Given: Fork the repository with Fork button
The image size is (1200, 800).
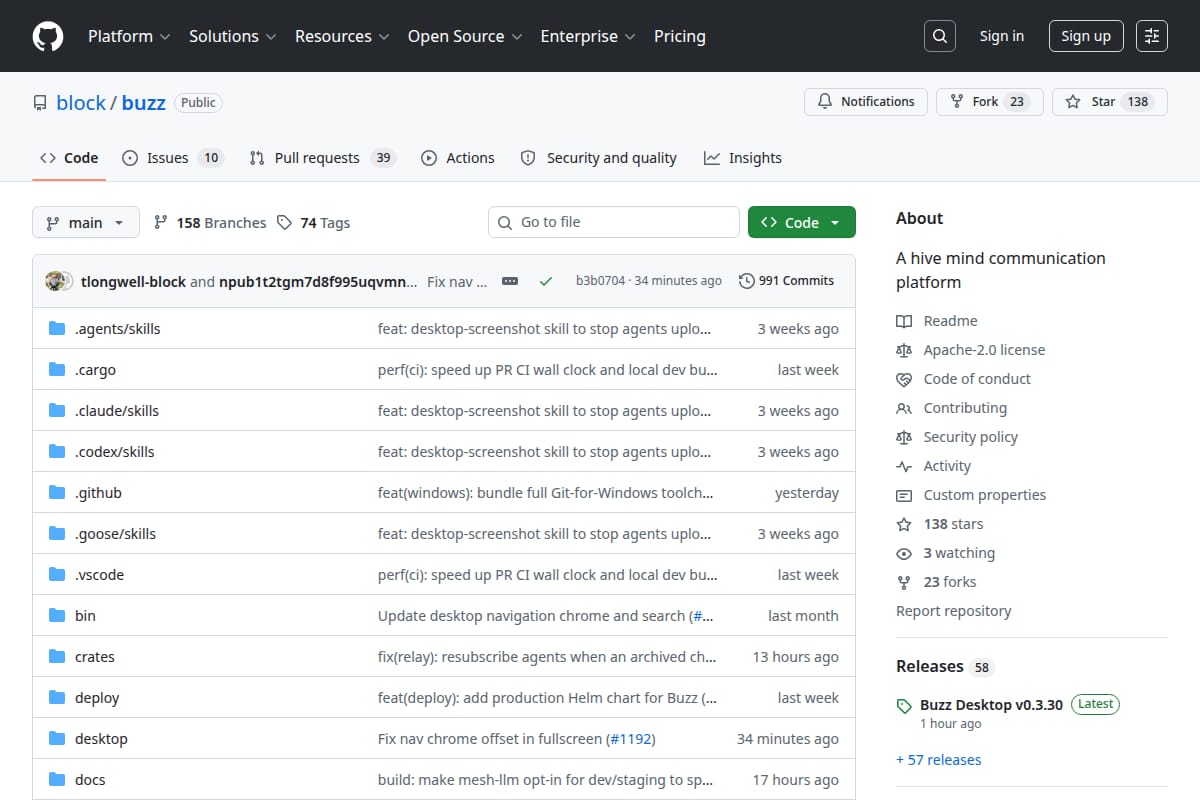Looking at the screenshot, I should point(990,102).
